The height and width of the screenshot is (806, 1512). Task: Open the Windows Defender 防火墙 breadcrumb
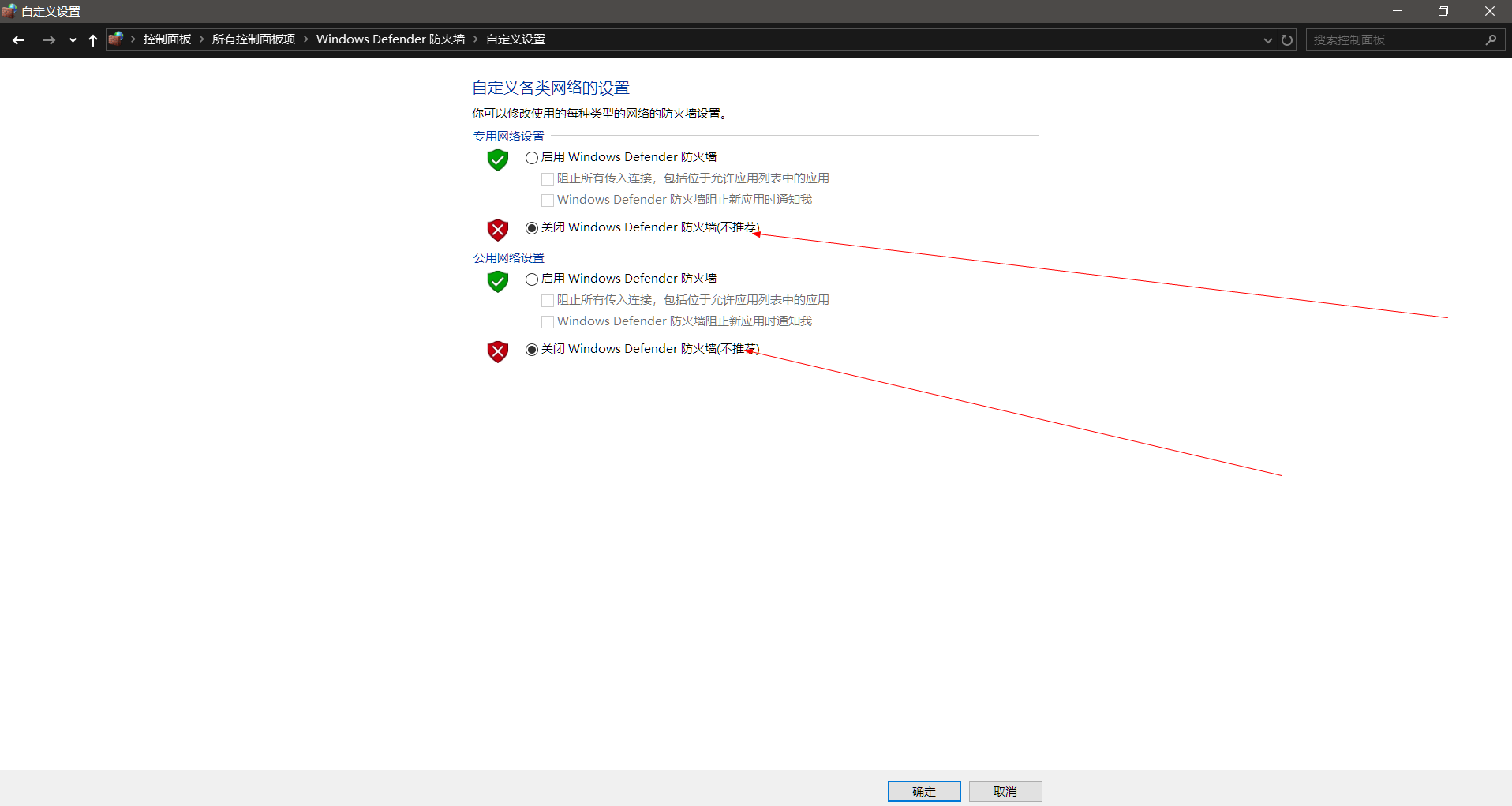point(391,39)
